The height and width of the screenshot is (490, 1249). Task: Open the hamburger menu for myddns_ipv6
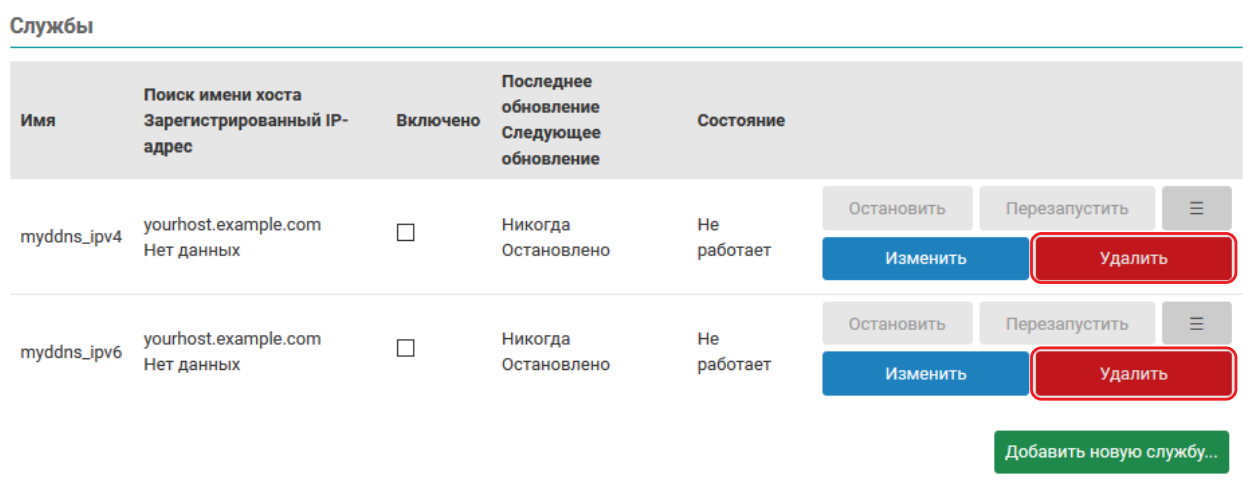pyautogui.click(x=1196, y=324)
